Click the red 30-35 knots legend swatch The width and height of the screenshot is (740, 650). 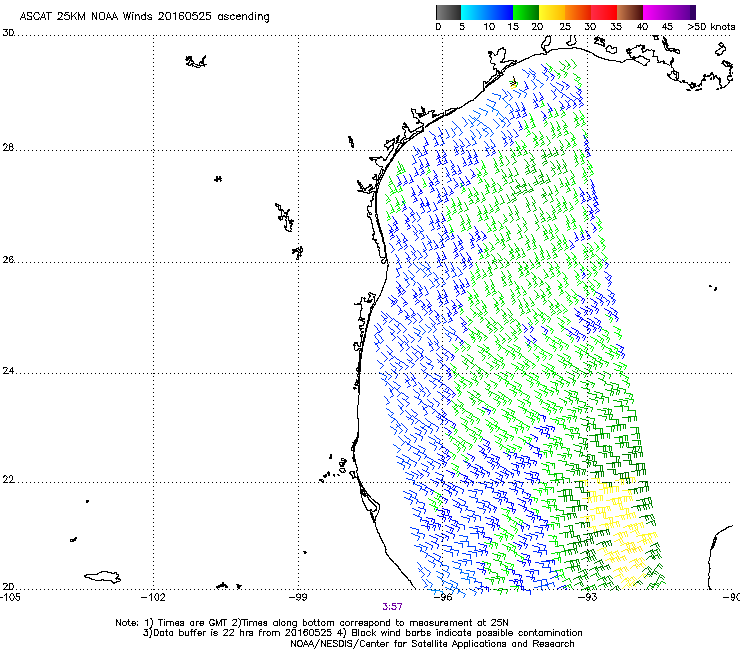(604, 12)
